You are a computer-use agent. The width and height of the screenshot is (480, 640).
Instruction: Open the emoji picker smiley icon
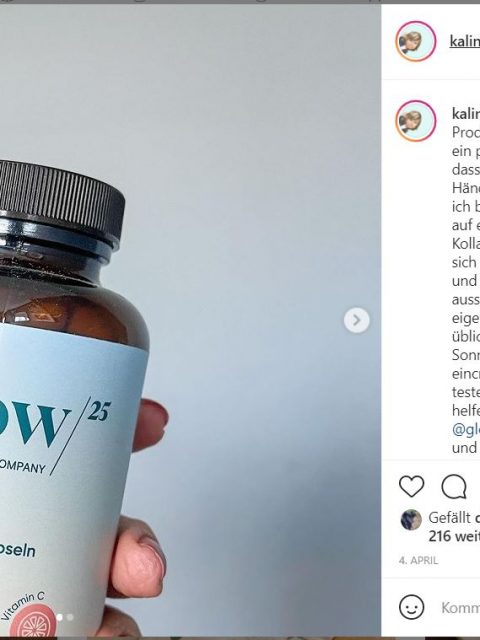[x=411, y=607]
